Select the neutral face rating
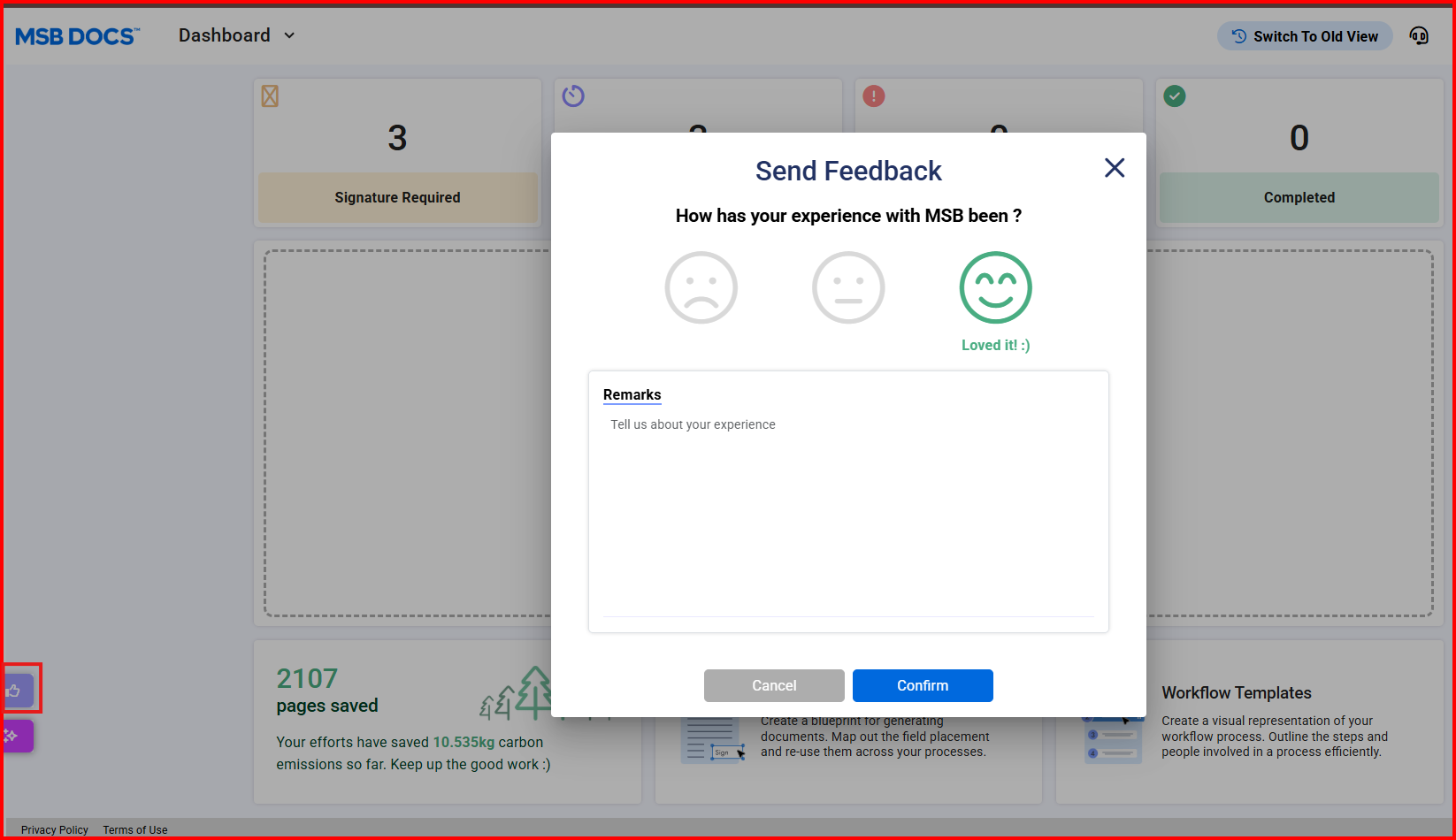Screen dimensions: 1456x840 click(x=847, y=287)
